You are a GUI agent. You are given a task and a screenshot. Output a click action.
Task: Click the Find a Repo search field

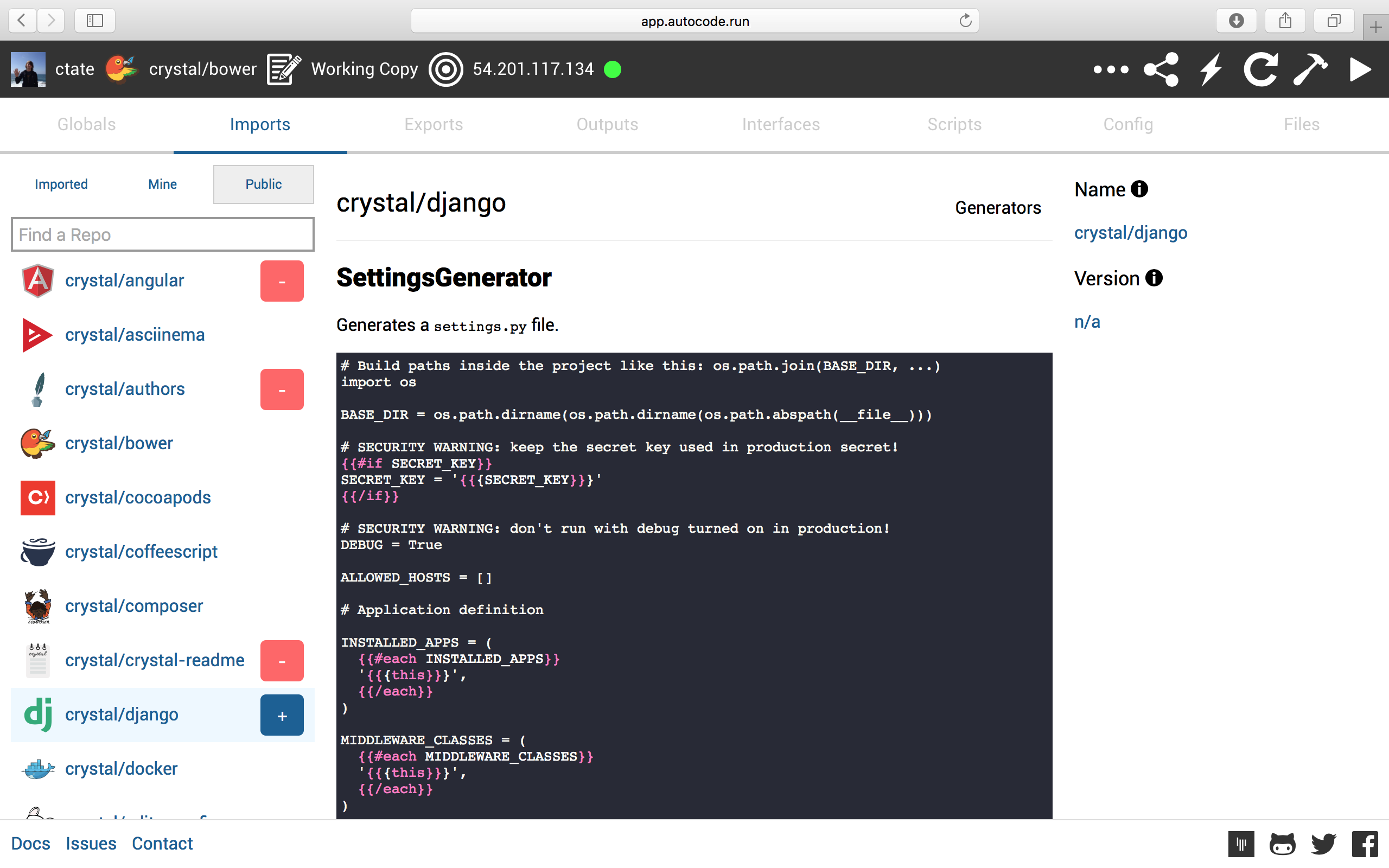pos(162,234)
